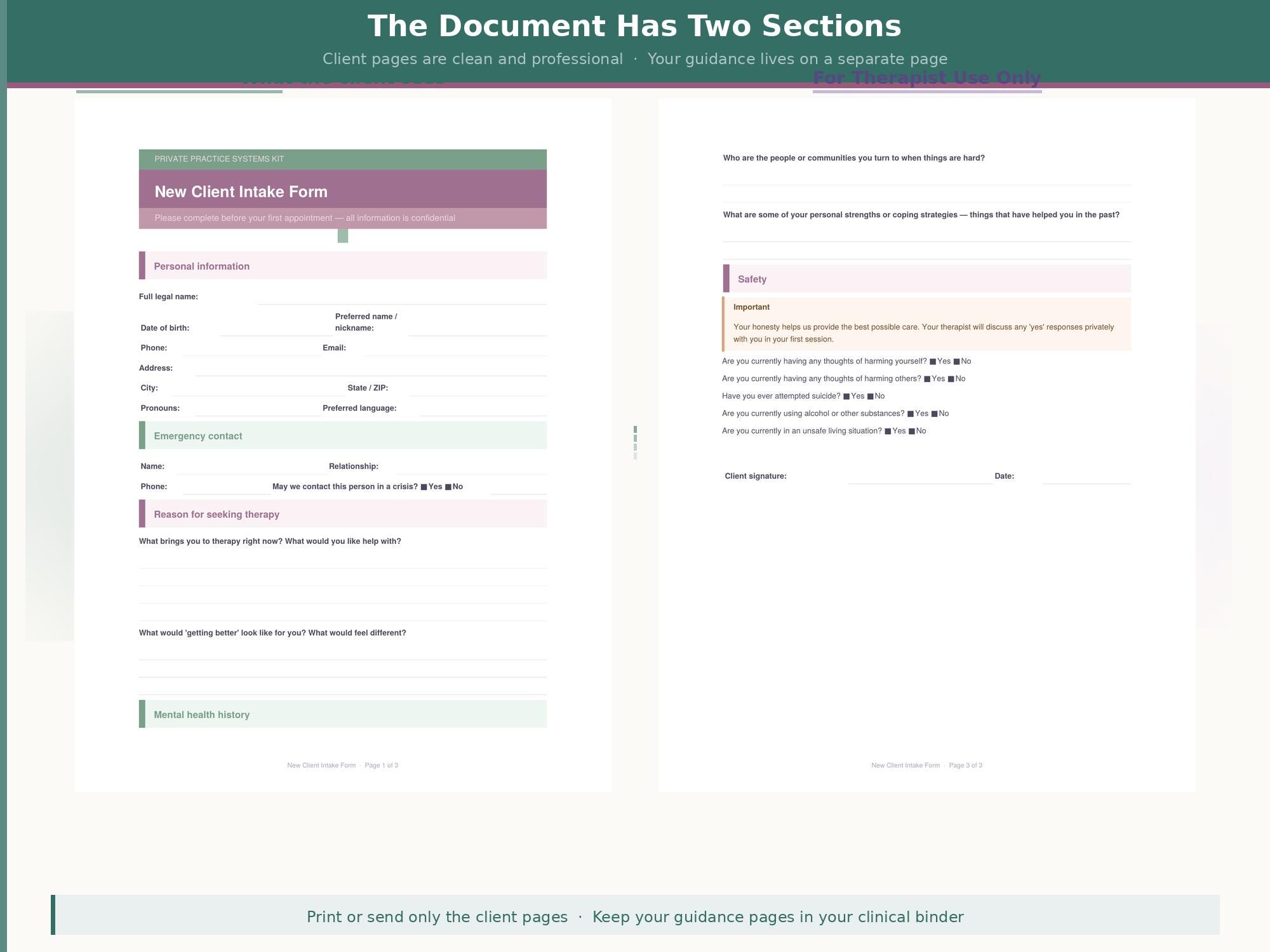Click the 'Print or send only the client pages' banner

point(635,915)
